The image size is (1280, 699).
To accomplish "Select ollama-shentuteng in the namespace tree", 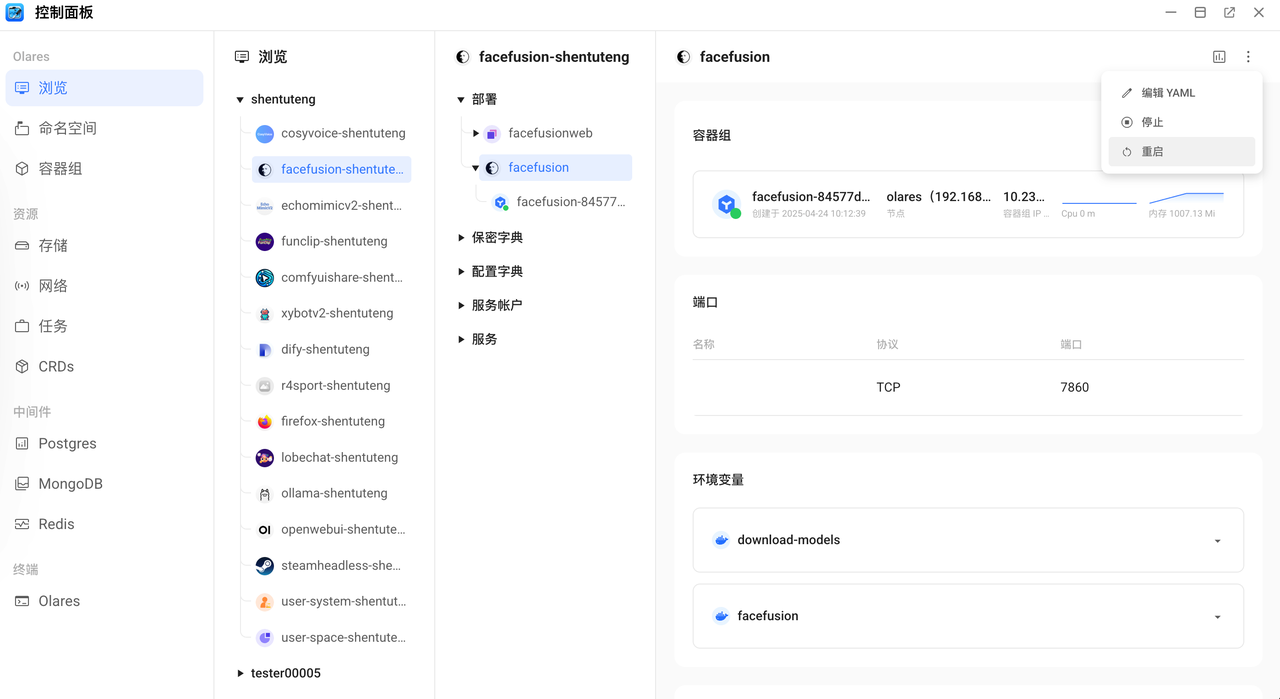I will pos(334,494).
